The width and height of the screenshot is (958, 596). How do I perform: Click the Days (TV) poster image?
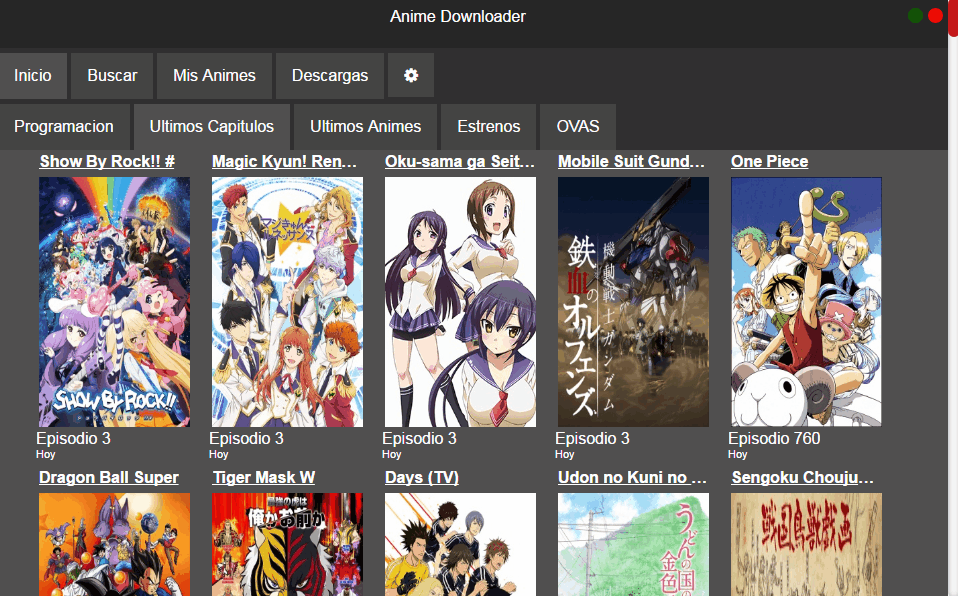click(460, 545)
